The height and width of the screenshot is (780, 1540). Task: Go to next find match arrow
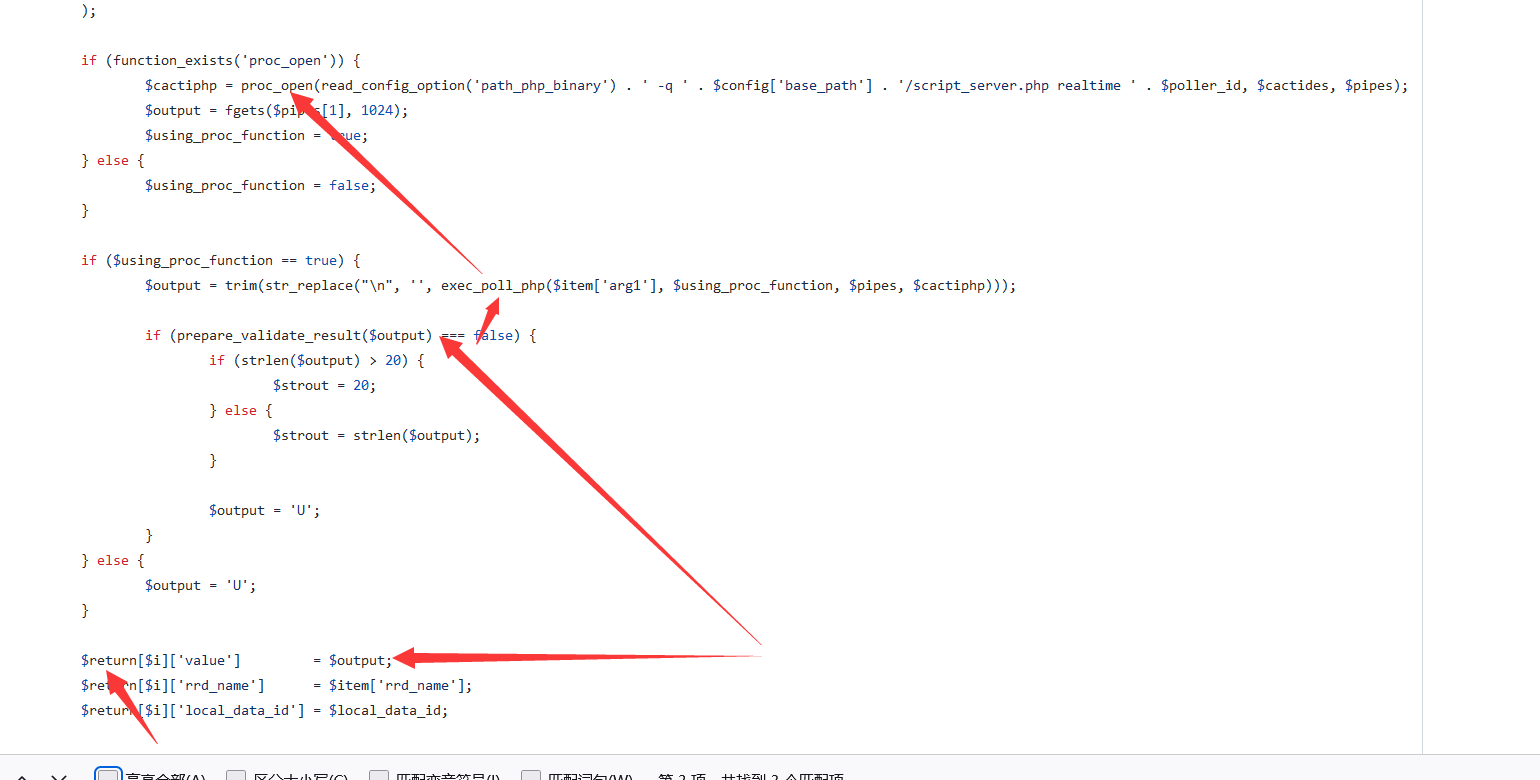click(x=59, y=777)
